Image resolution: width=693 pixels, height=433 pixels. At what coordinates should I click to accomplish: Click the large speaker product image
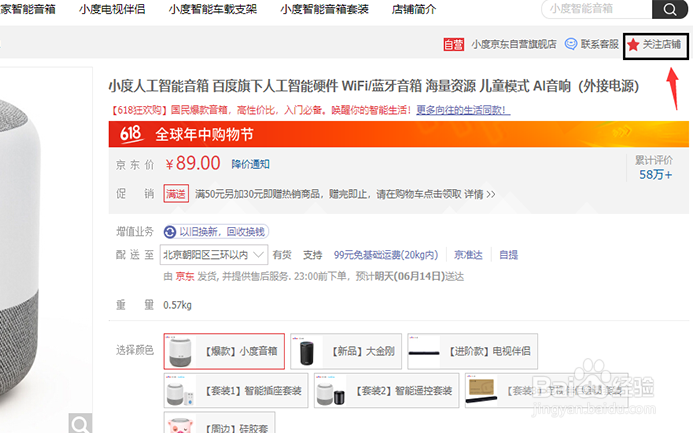[x=20, y=247]
